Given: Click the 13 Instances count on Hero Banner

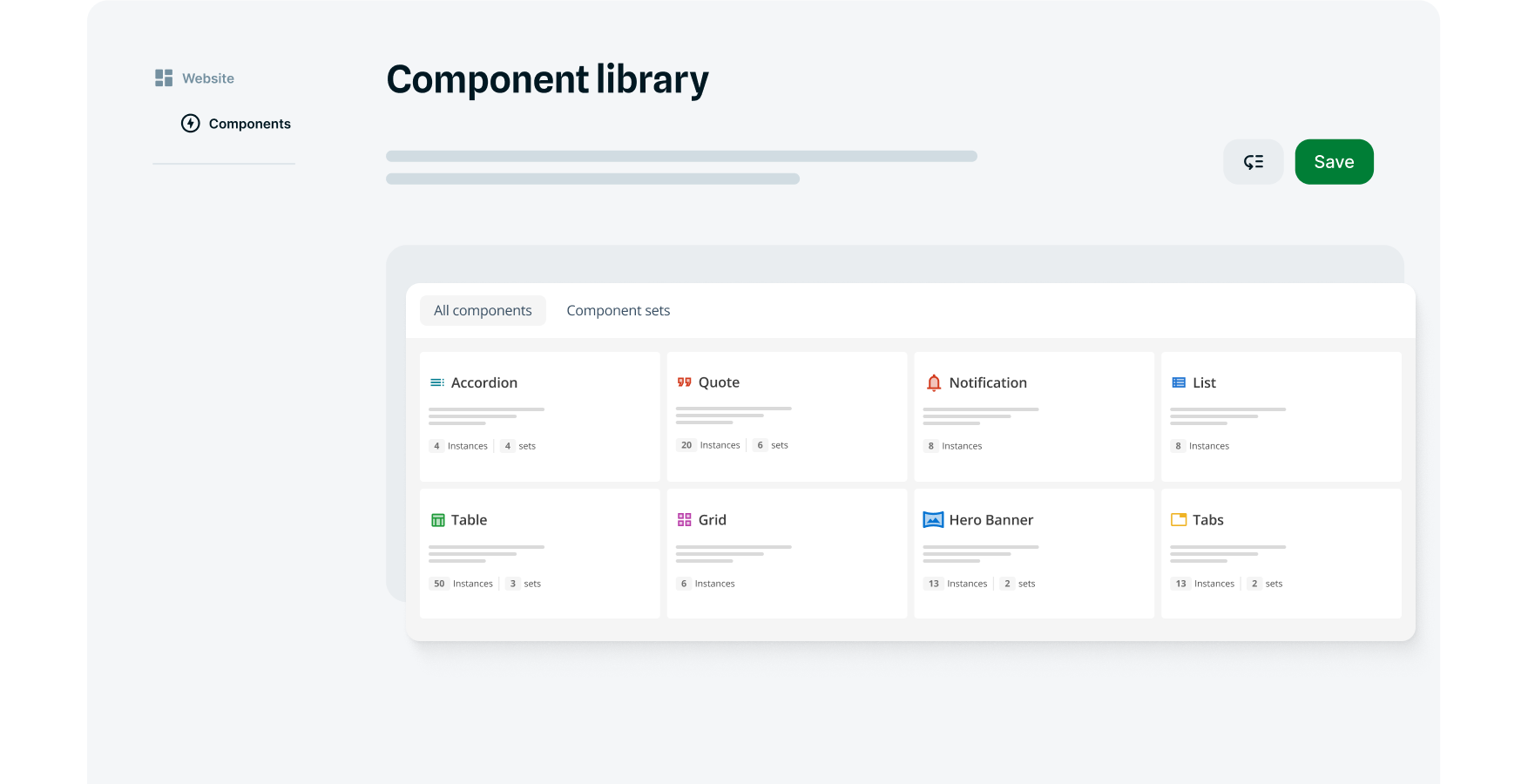Looking at the screenshot, I should point(956,584).
